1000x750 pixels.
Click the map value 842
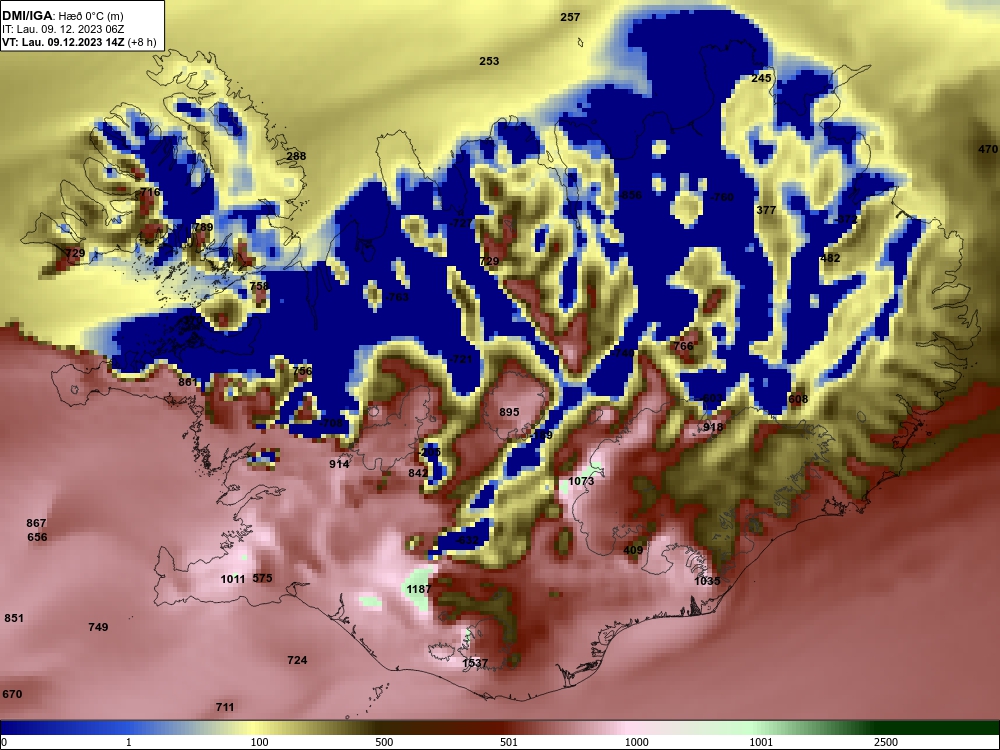(x=418, y=473)
